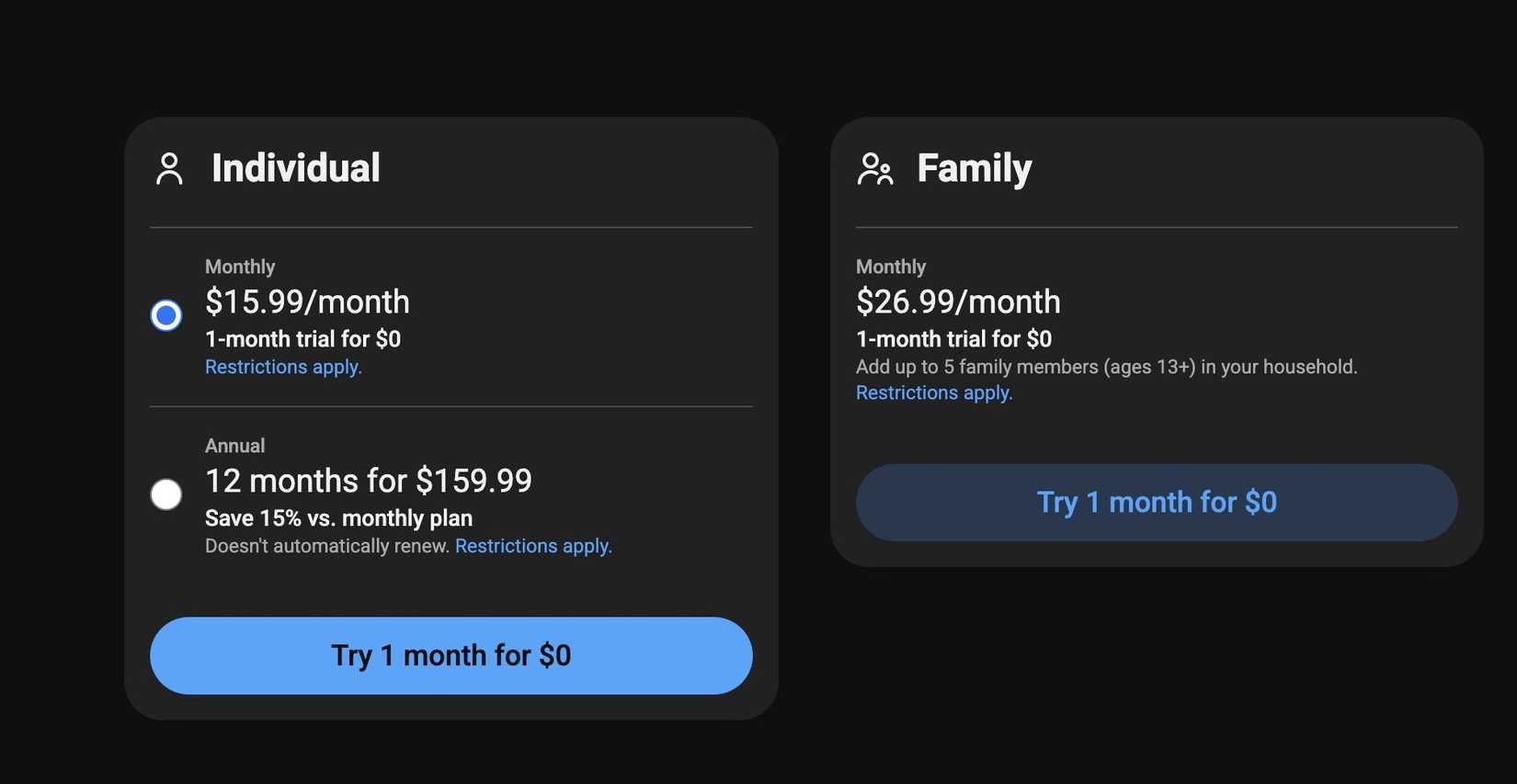Click the Monthly label in Individual card

[x=240, y=267]
